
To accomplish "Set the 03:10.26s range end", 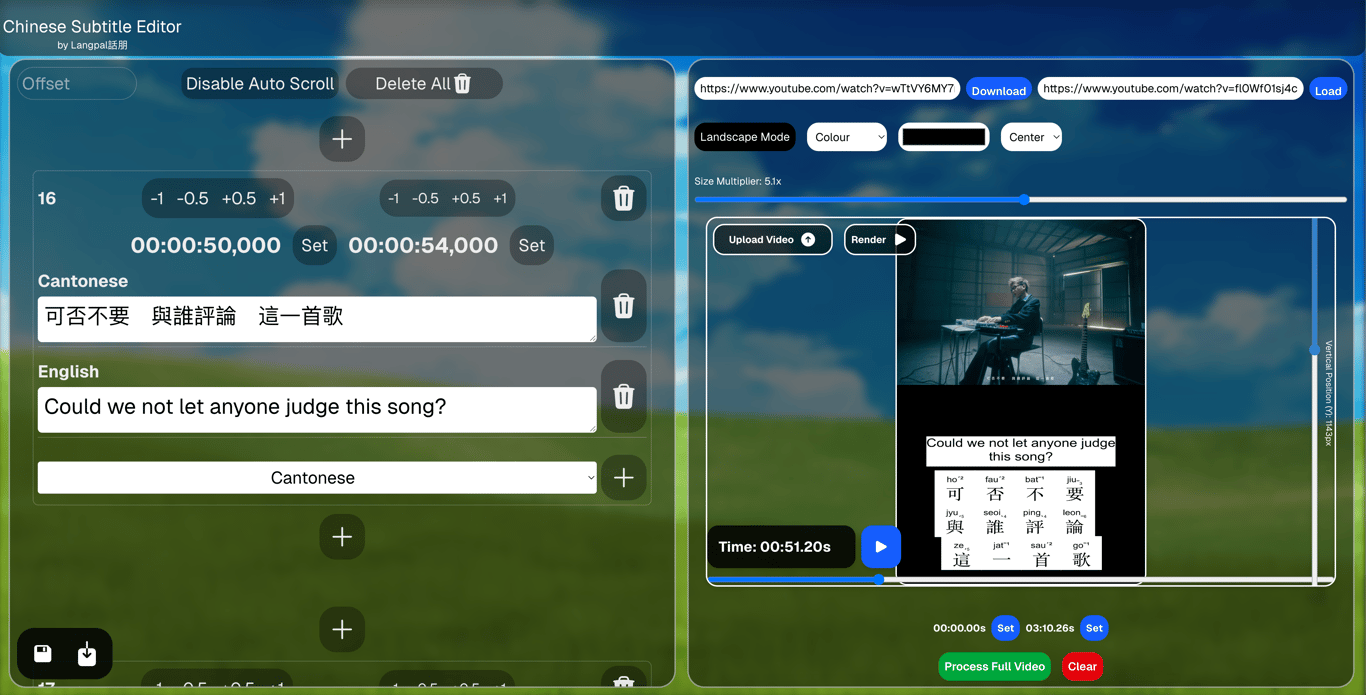I will (x=1094, y=628).
